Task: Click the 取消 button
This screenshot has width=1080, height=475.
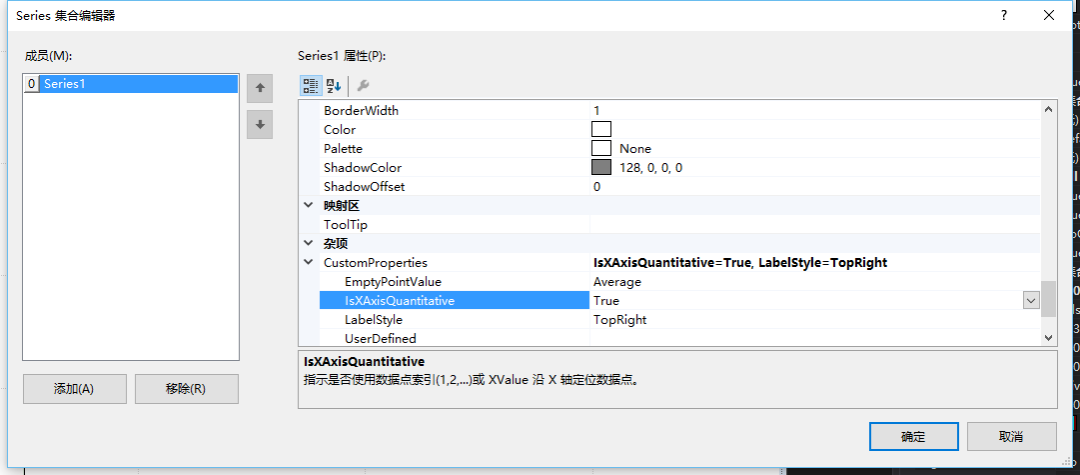Action: tap(1011, 436)
